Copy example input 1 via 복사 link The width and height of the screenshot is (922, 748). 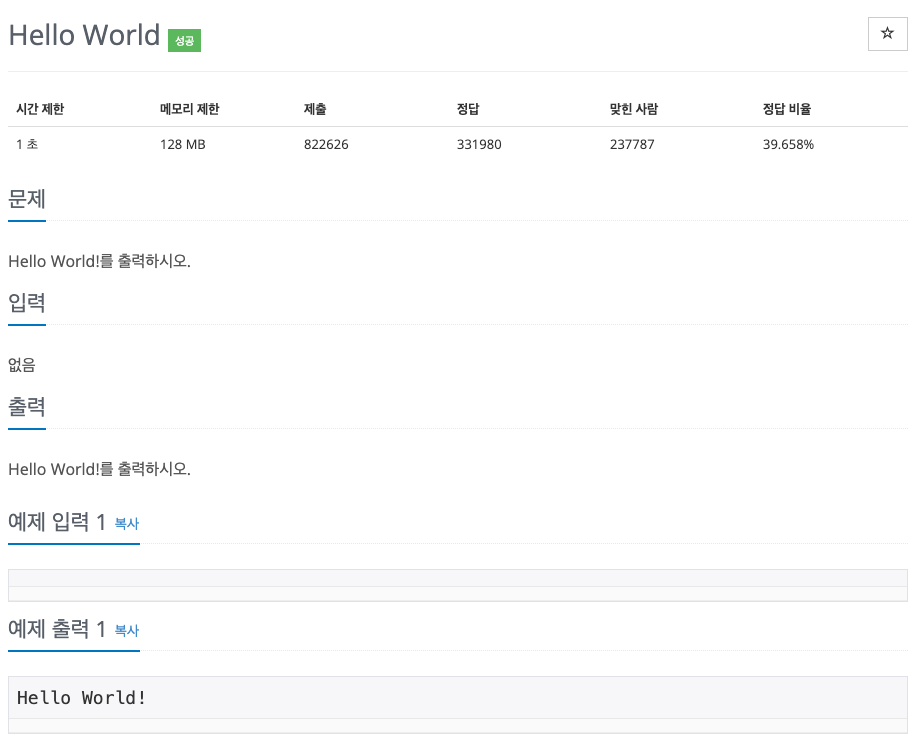click(126, 523)
